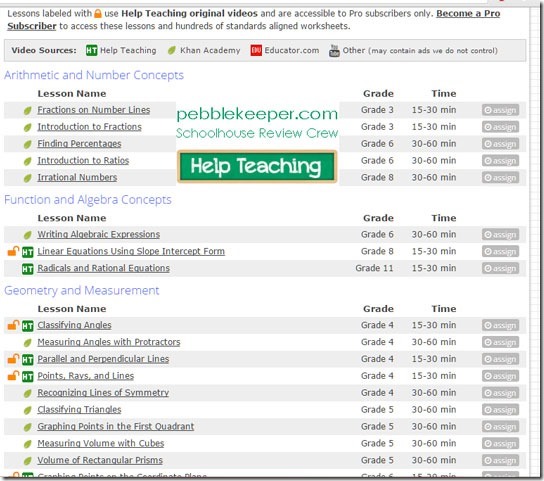
Task: Click Khan Academy leaf icon beside Fractions on Number Lines
Action: point(27,111)
